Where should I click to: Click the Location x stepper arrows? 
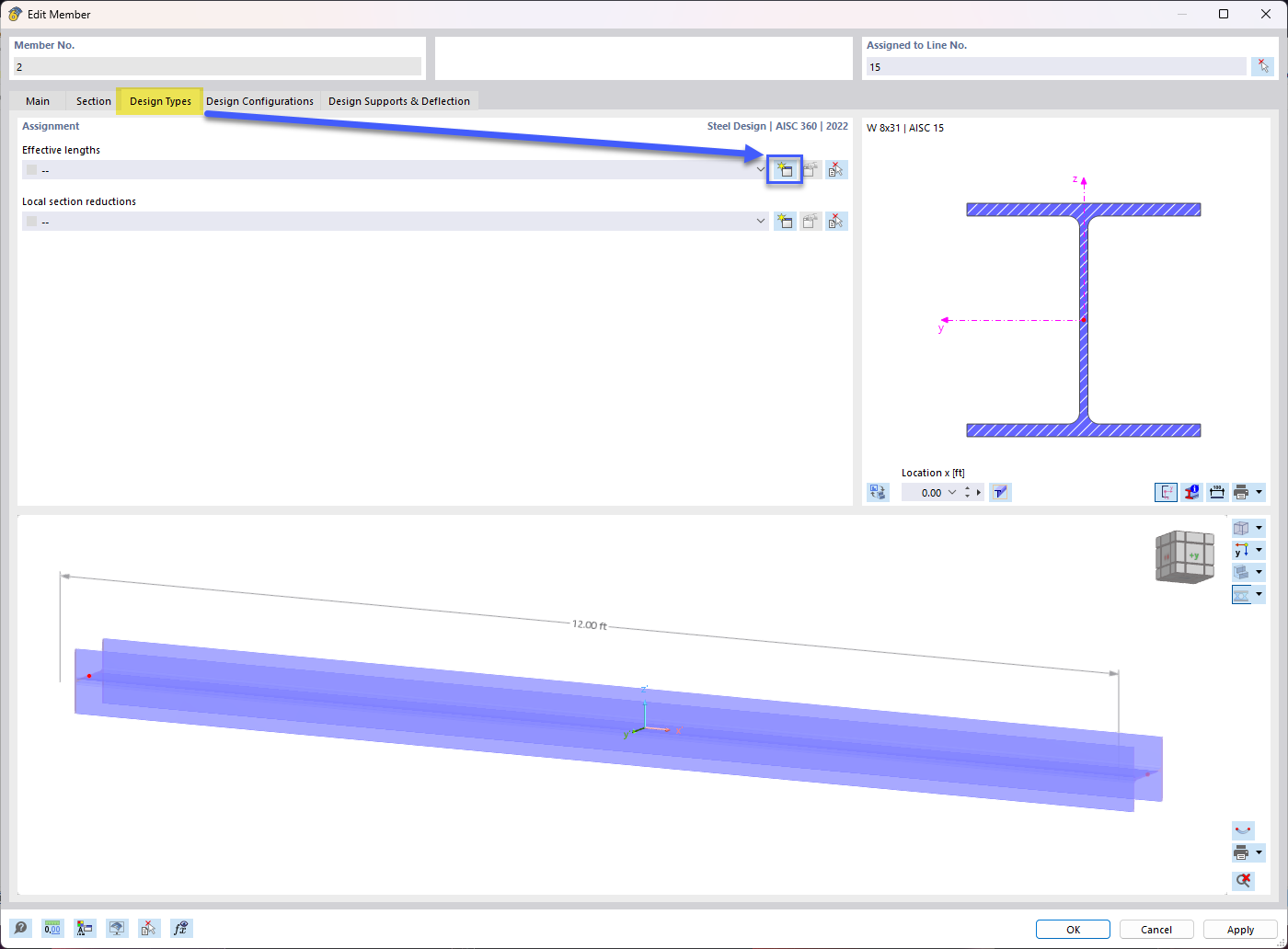967,493
